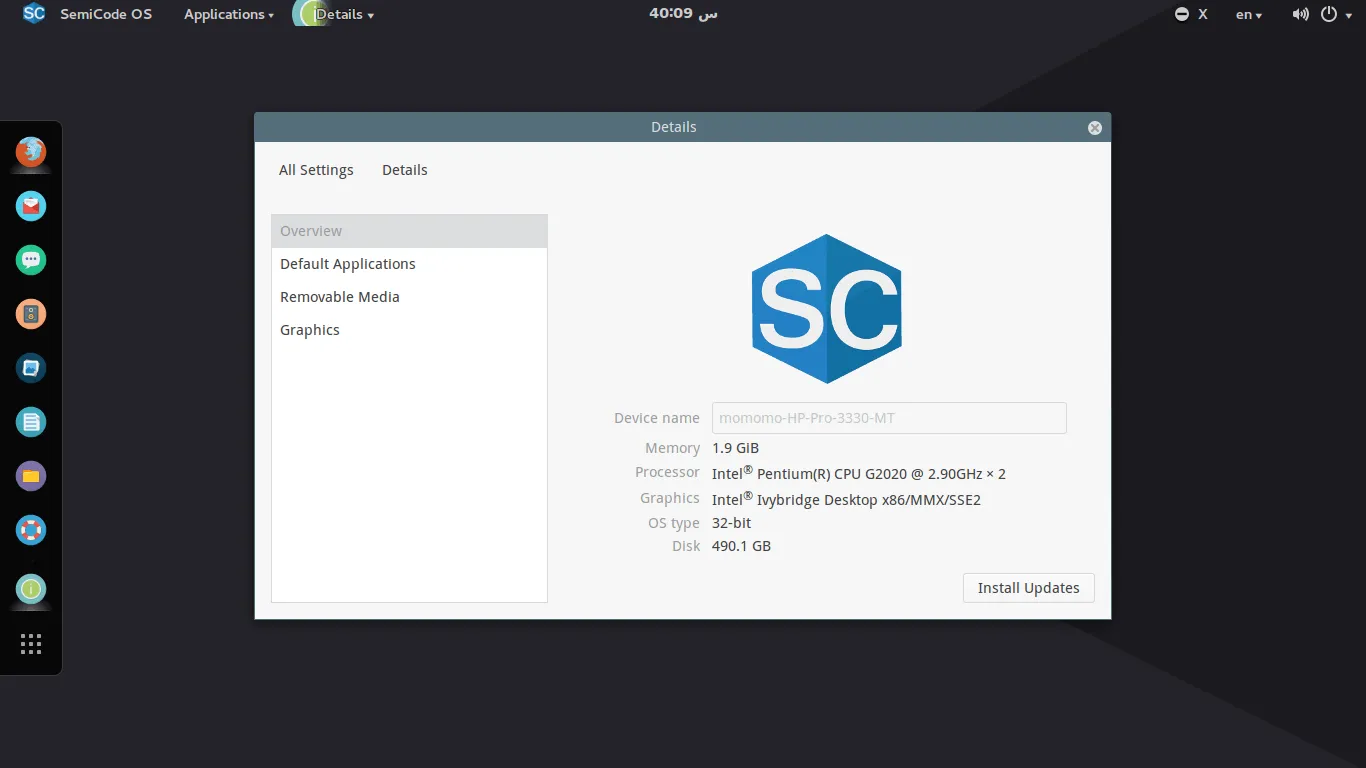Switch to the All Settings tab

316,170
